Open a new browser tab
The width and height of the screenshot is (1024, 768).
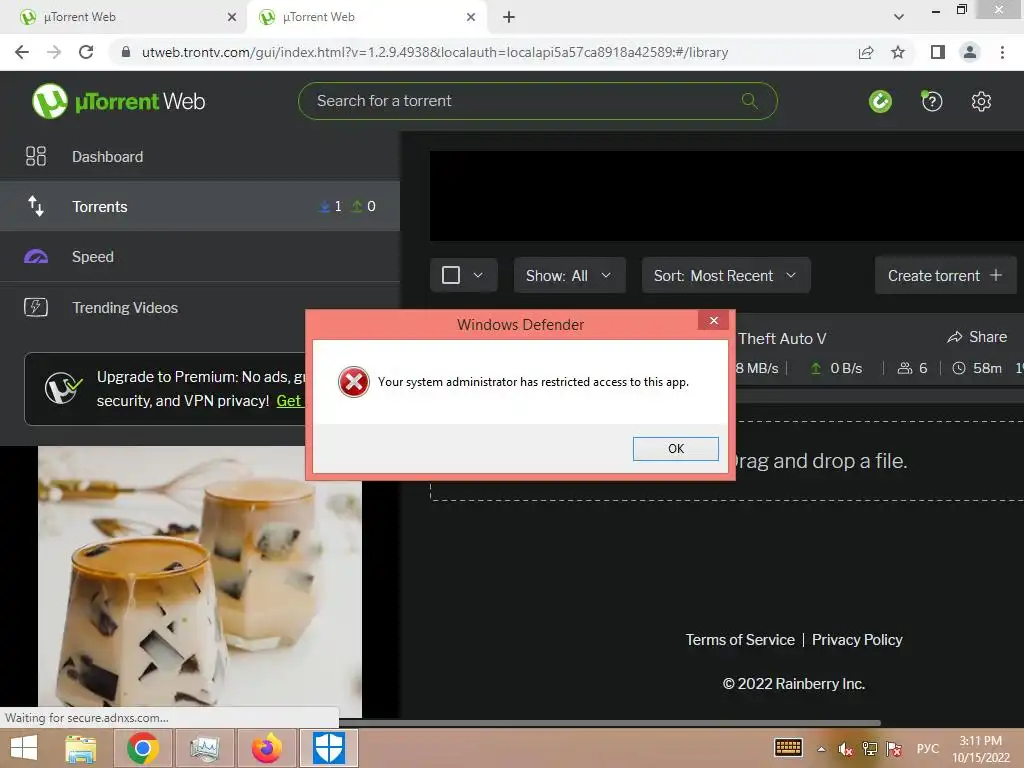pyautogui.click(x=509, y=17)
